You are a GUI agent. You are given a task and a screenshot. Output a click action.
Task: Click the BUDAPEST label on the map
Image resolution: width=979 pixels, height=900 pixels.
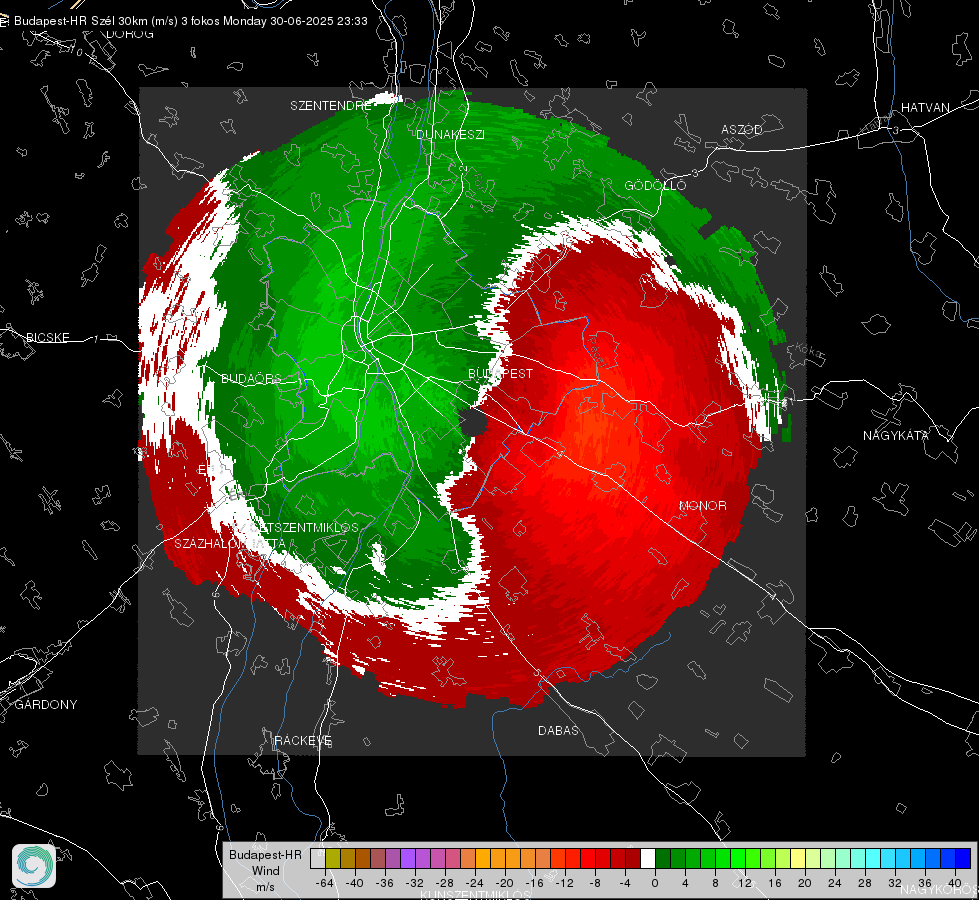tap(501, 373)
